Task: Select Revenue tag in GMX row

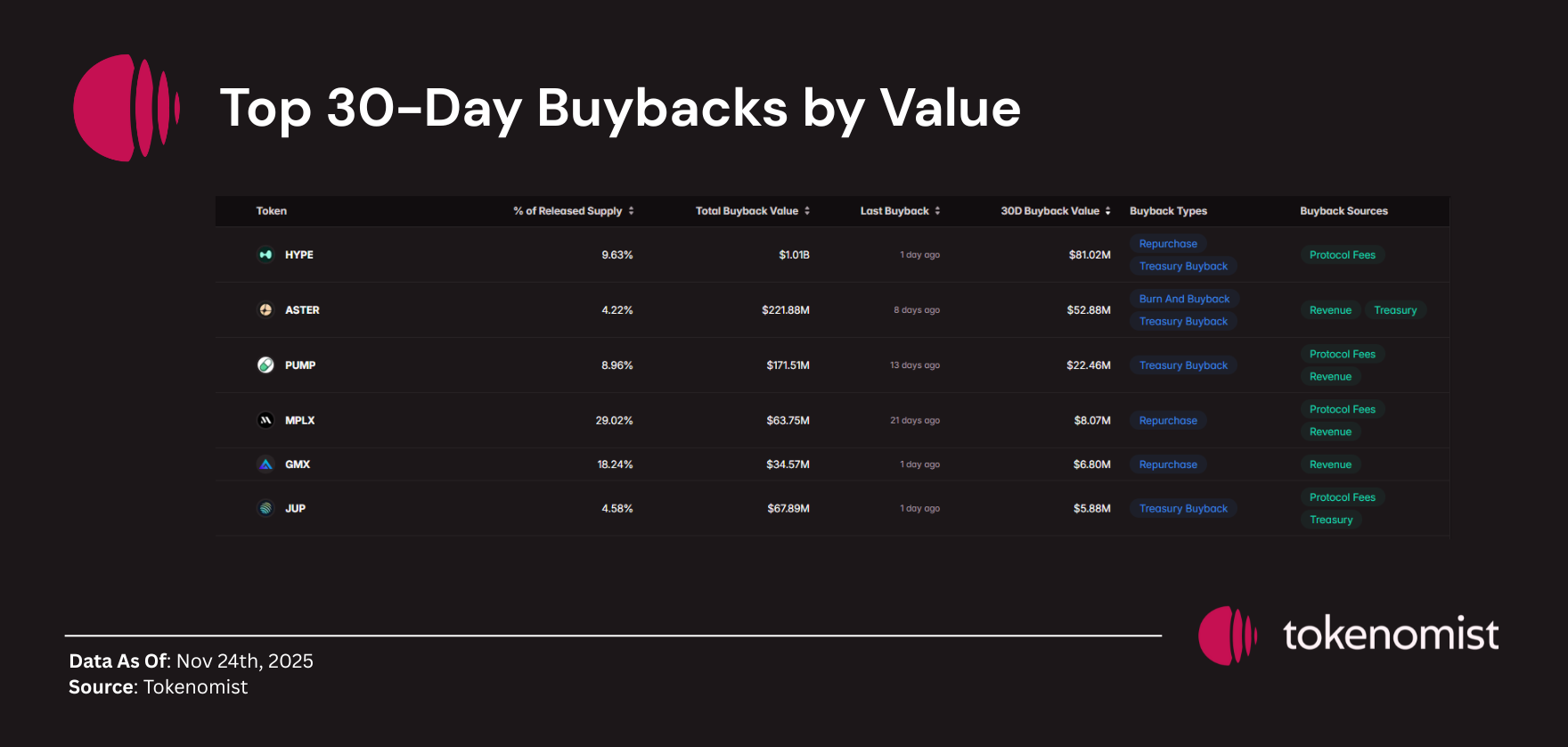Action: [1330, 464]
